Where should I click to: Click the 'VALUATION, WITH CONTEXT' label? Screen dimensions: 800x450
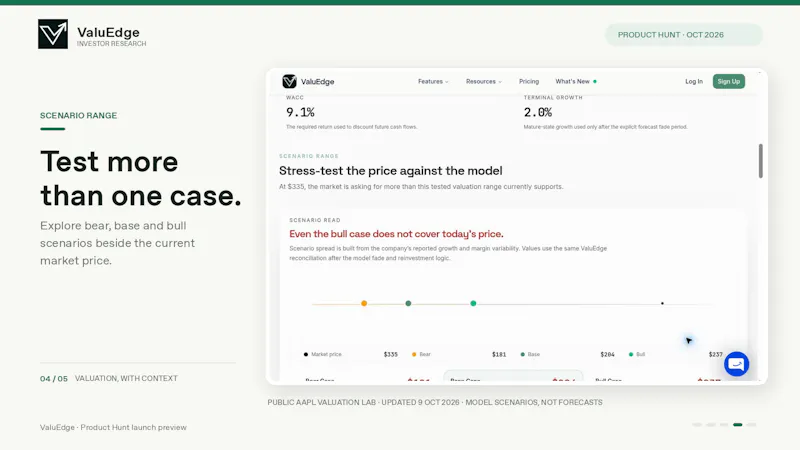pos(126,379)
